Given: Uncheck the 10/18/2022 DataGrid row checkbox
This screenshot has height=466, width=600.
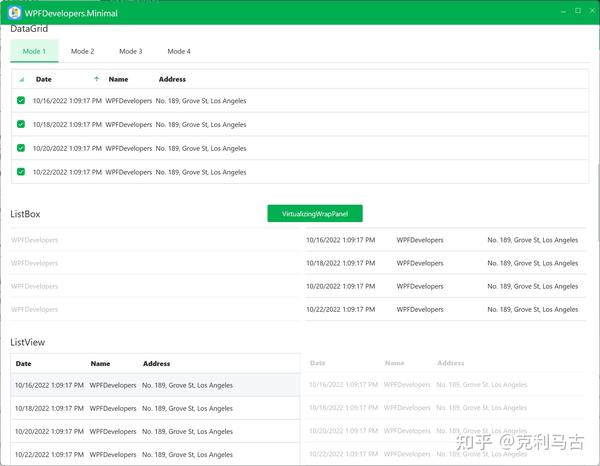Looking at the screenshot, I should [x=21, y=124].
